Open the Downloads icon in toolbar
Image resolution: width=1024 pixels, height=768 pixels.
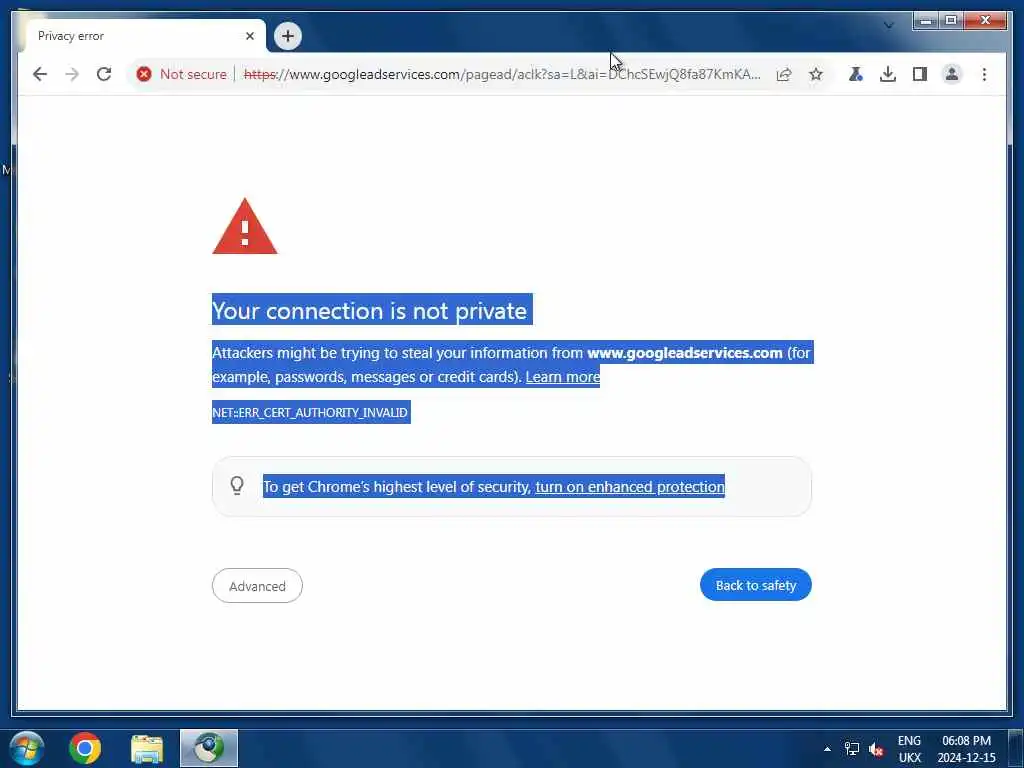[x=888, y=74]
